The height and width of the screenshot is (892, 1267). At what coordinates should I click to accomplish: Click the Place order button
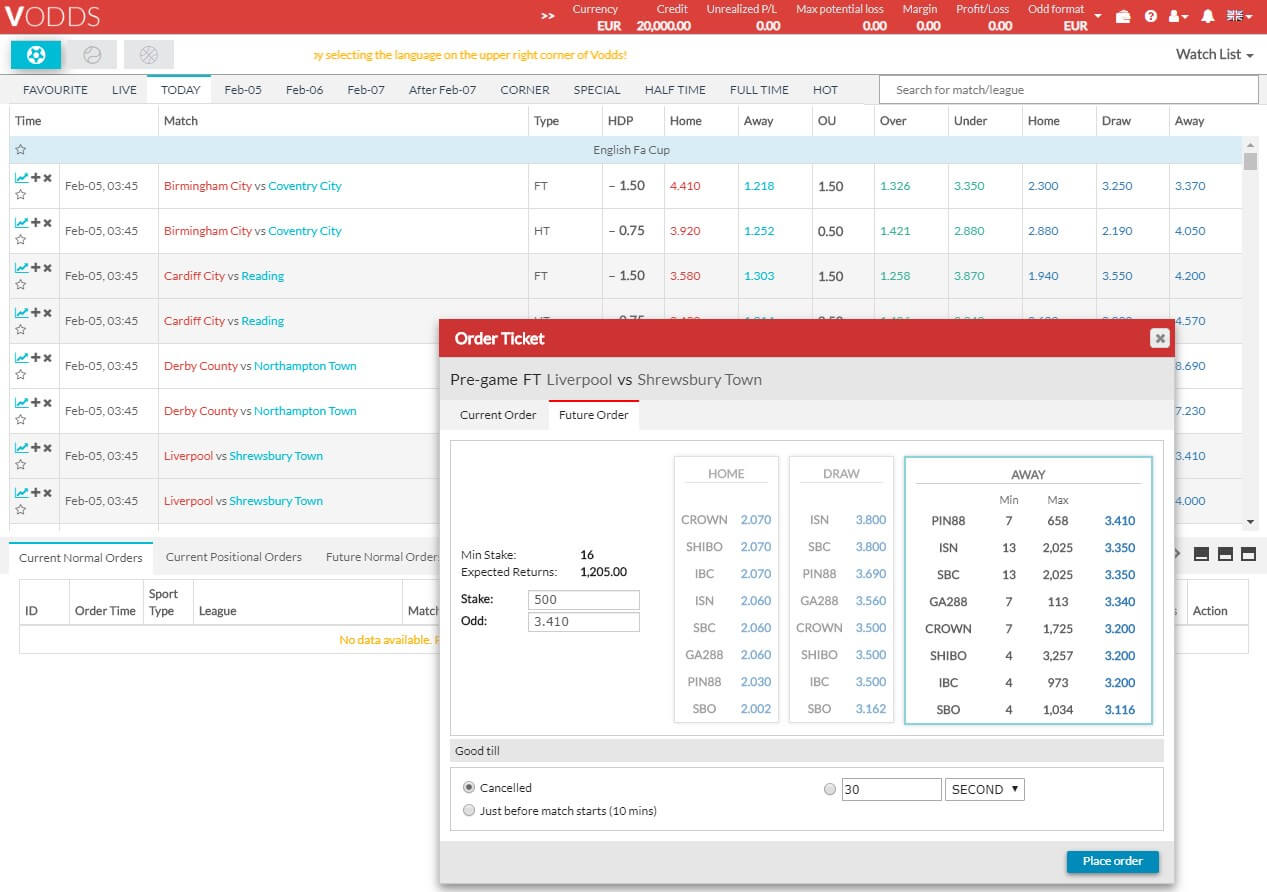tap(1112, 861)
